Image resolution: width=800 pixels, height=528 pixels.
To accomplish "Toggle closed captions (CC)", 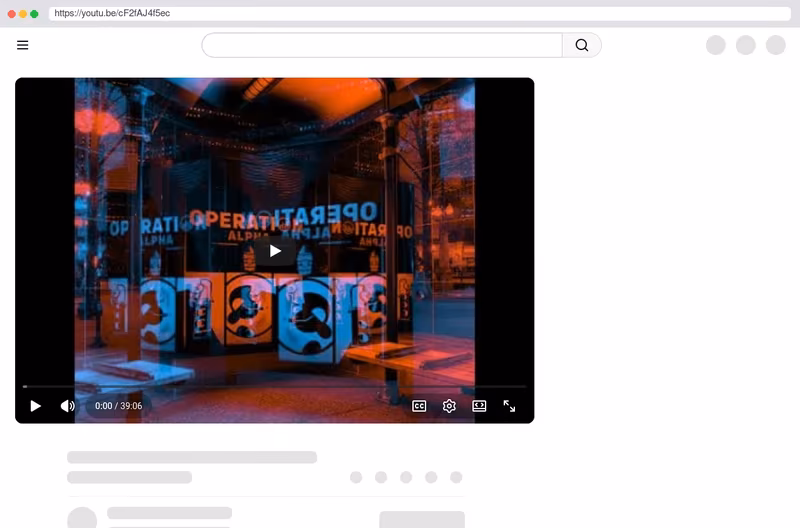I will point(419,406).
